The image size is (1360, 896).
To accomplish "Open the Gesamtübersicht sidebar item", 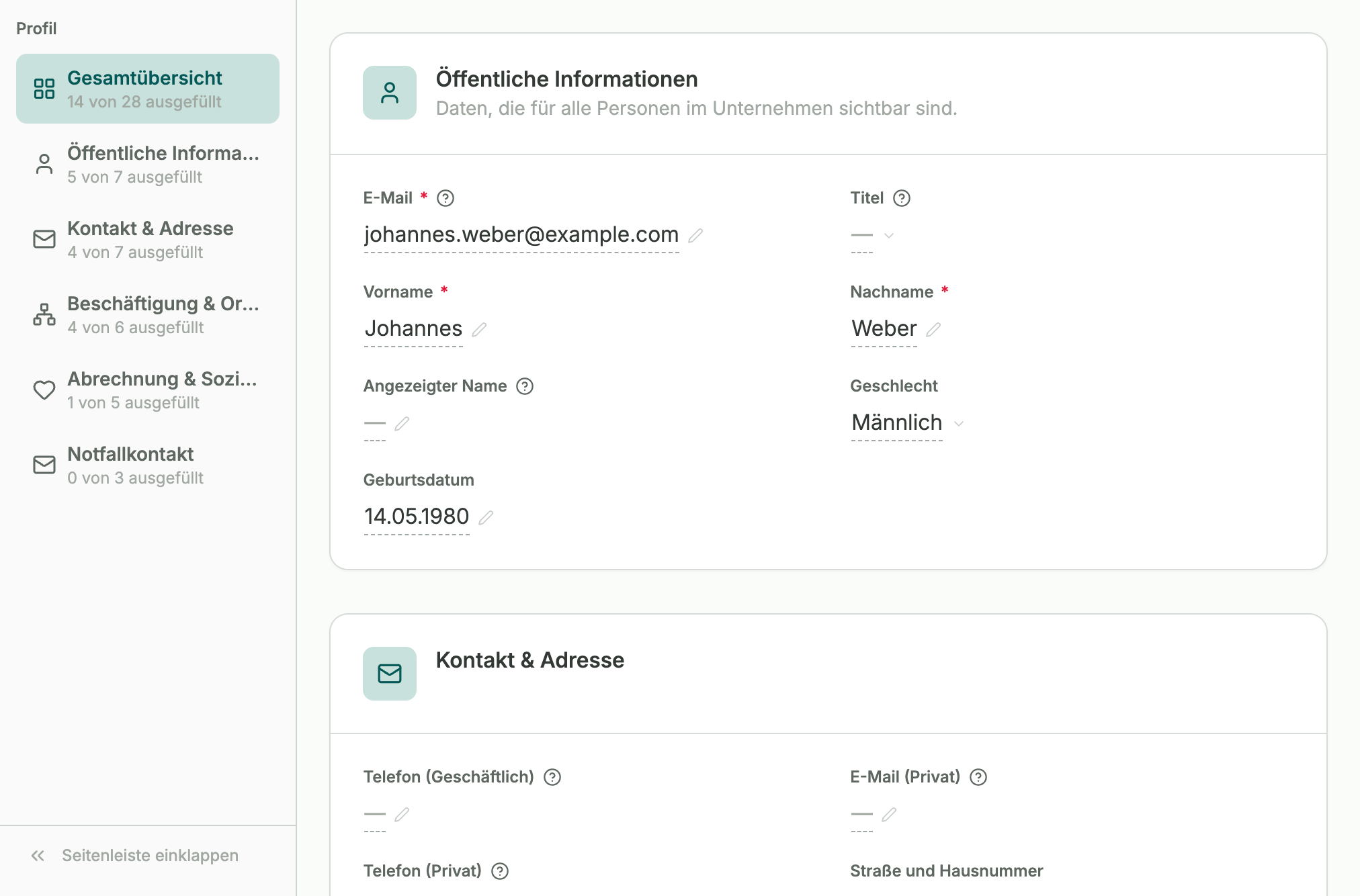I will [148, 89].
